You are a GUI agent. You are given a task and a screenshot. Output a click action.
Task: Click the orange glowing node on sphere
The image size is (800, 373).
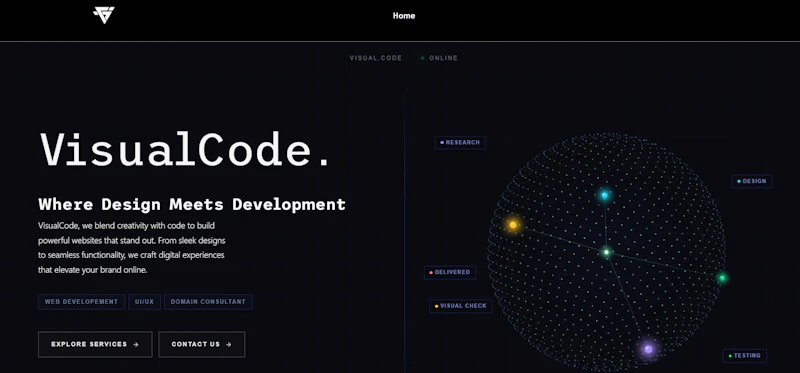[x=513, y=225]
